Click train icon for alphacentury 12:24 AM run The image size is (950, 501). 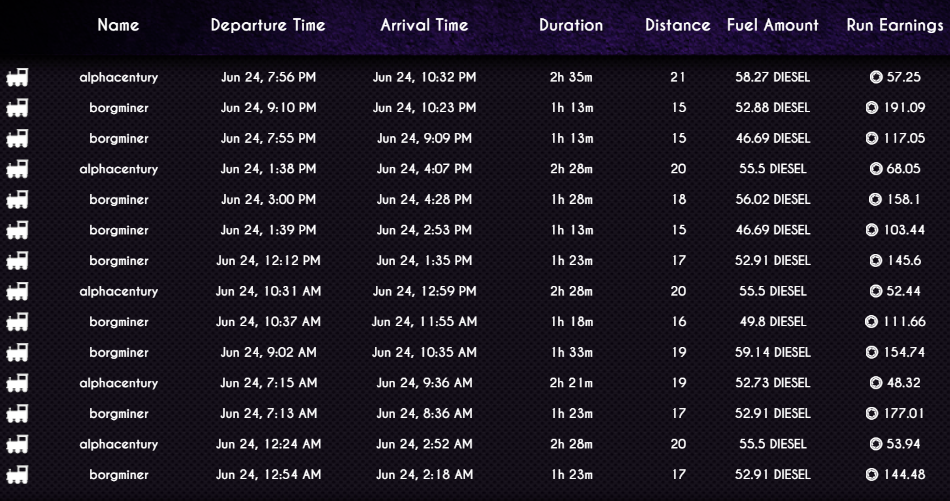click(17, 444)
